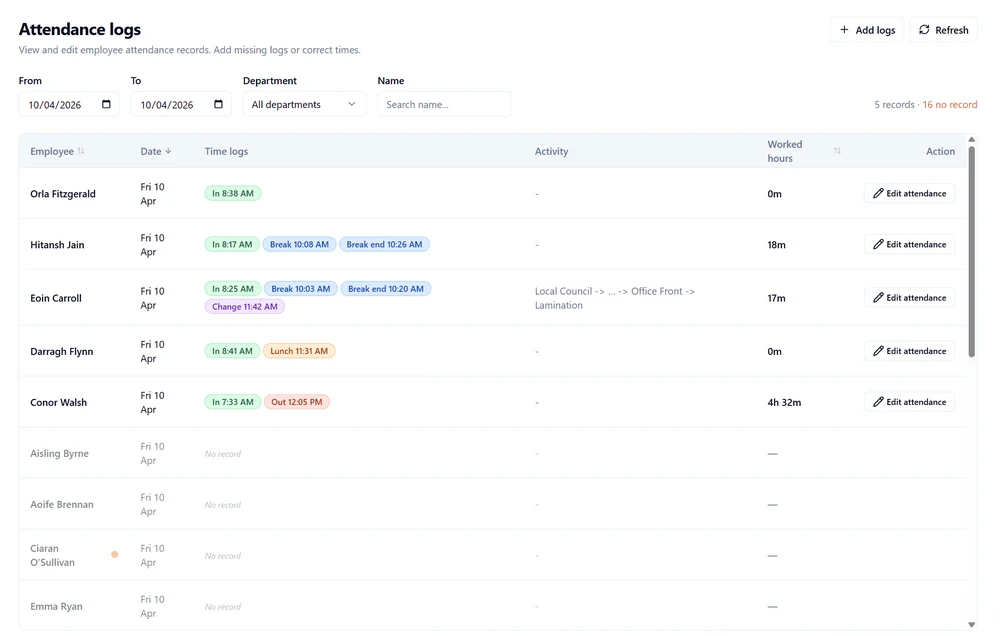Sort by Worked hours arrows icon

point(837,151)
